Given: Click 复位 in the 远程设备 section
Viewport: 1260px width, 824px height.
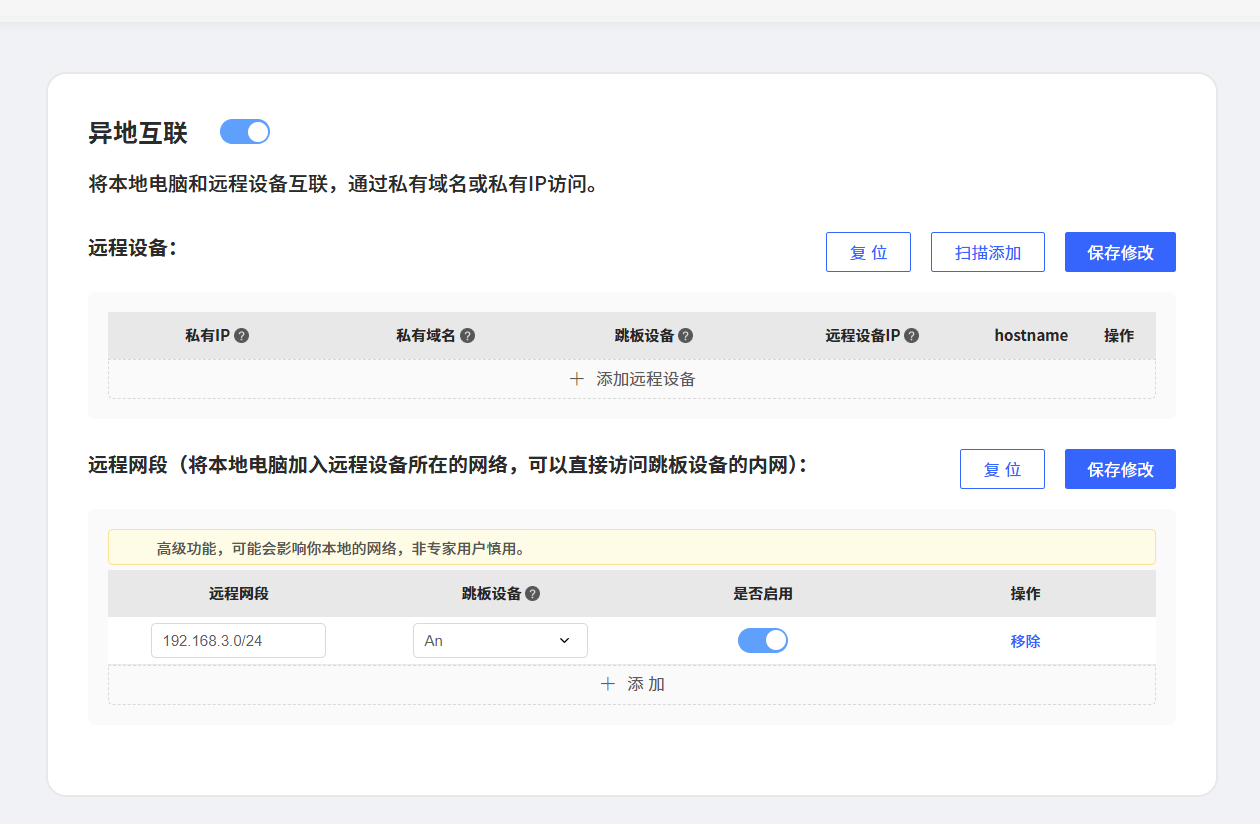Looking at the screenshot, I should (868, 252).
